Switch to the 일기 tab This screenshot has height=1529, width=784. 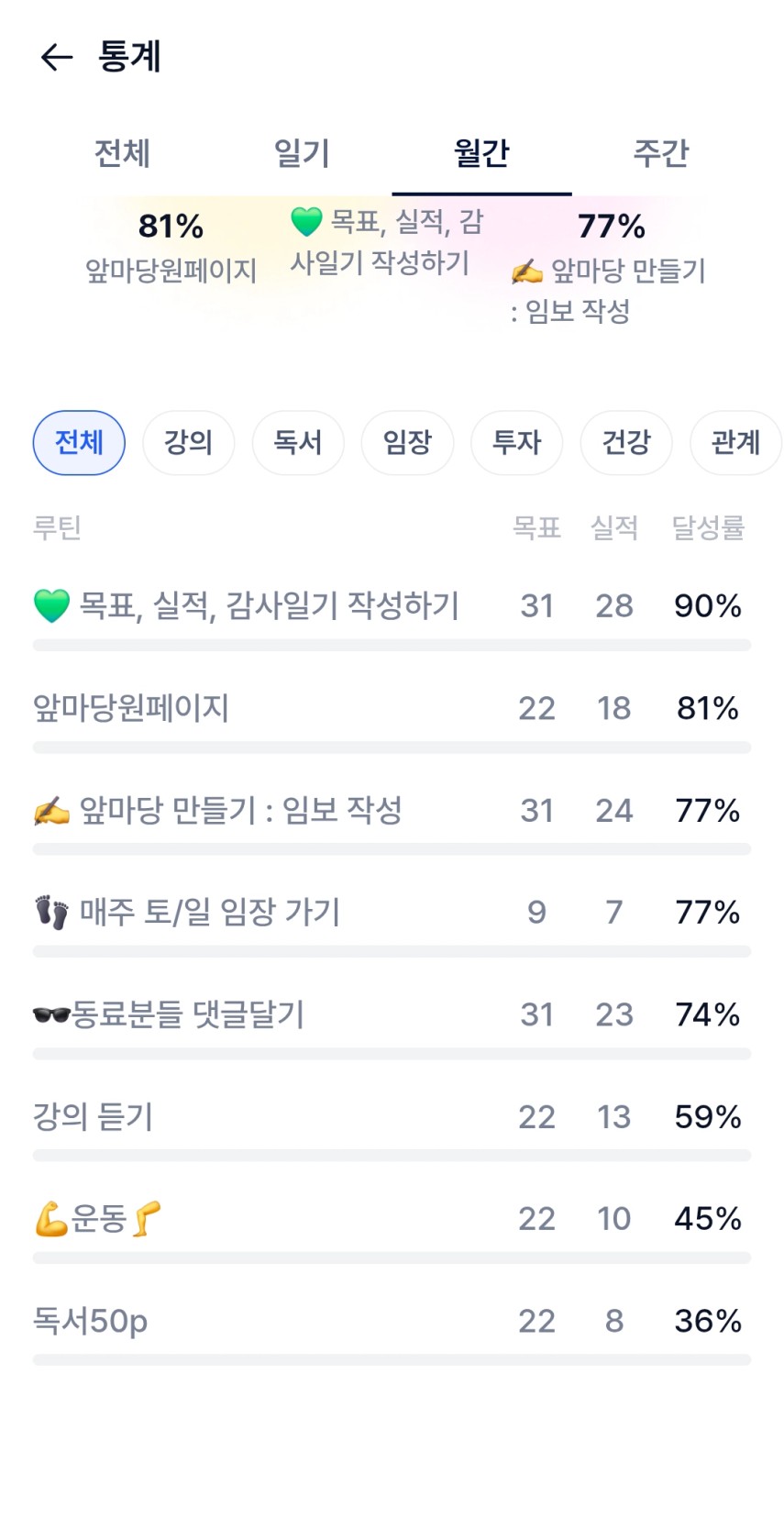[x=302, y=153]
